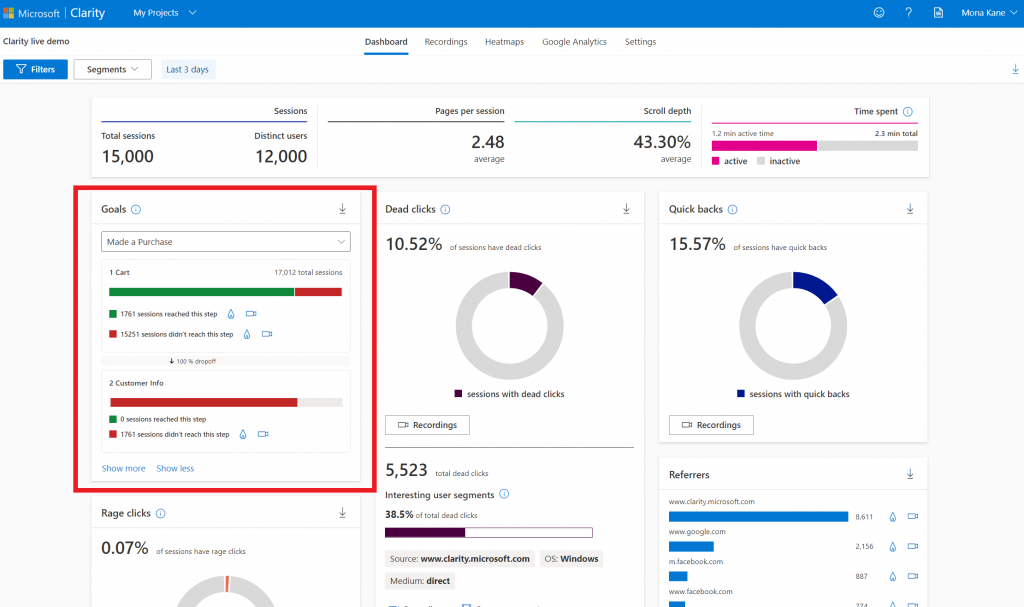
Task: Download the Goals card data
Action: pos(342,209)
